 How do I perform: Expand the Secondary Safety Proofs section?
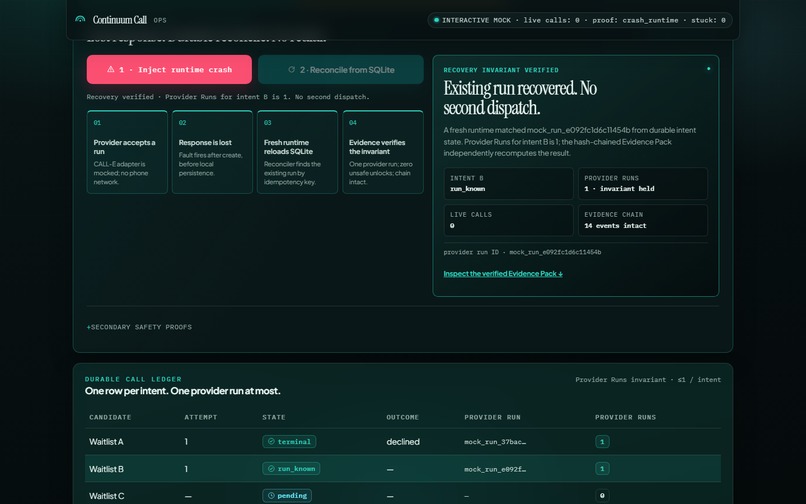coord(139,327)
